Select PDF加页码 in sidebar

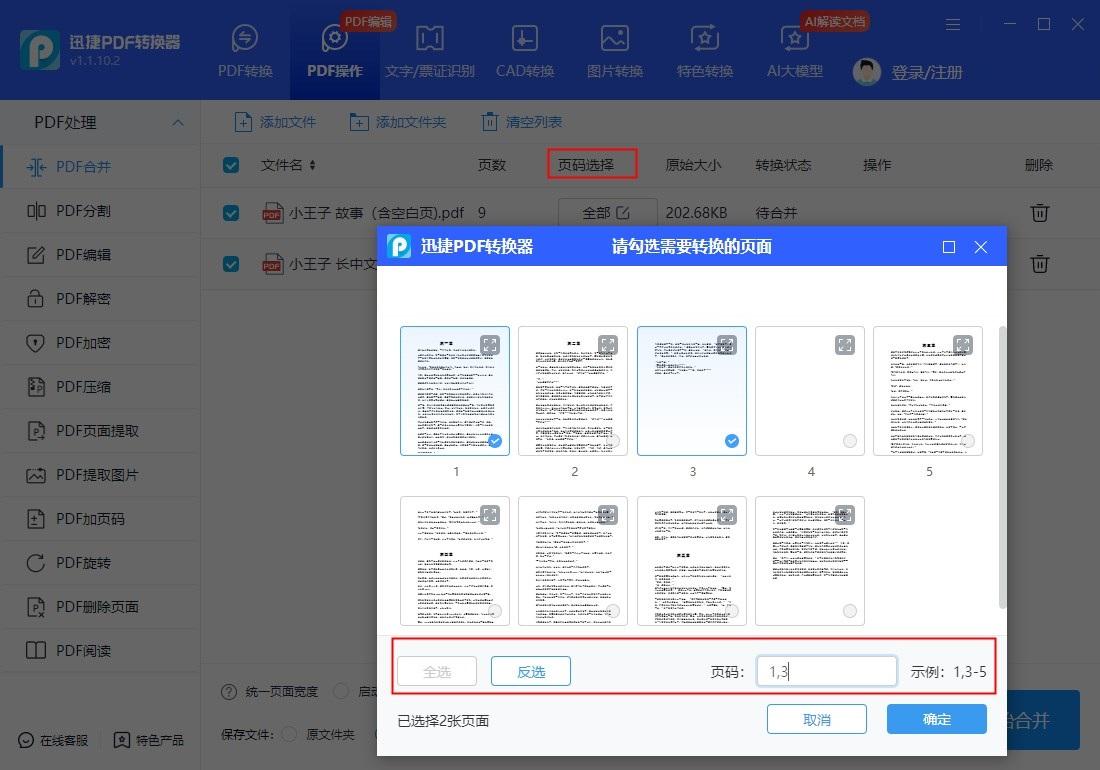pos(100,519)
